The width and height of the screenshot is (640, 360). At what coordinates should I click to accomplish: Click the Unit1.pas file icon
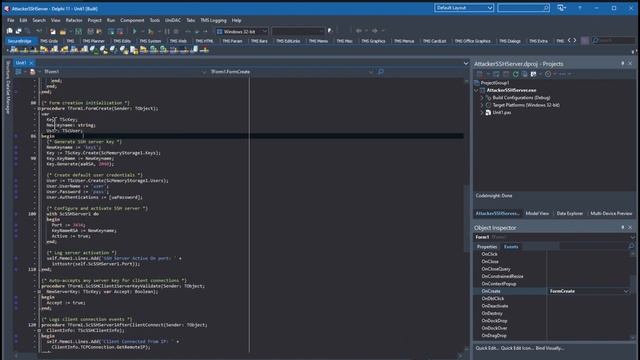point(488,113)
